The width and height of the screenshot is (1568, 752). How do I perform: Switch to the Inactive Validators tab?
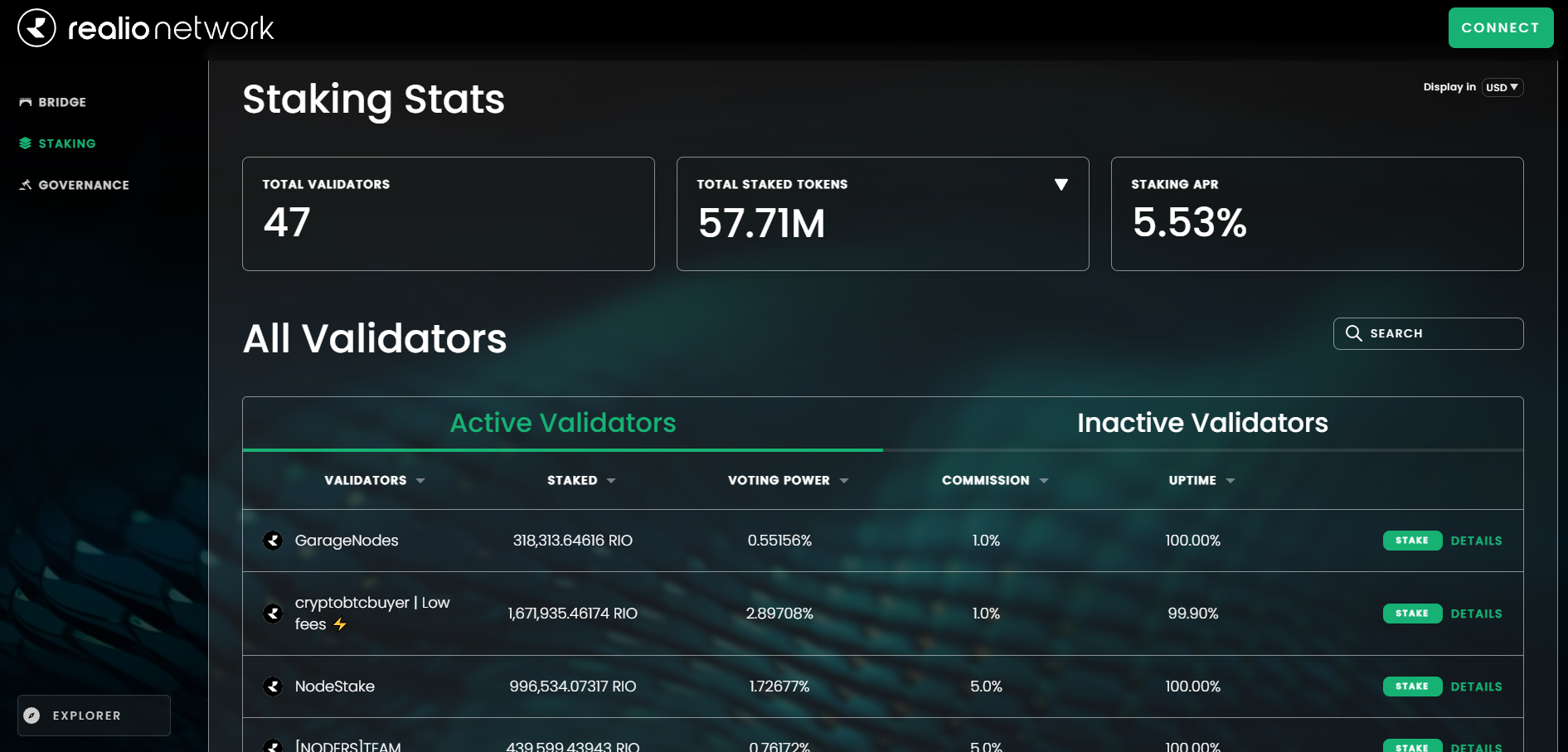click(x=1201, y=423)
